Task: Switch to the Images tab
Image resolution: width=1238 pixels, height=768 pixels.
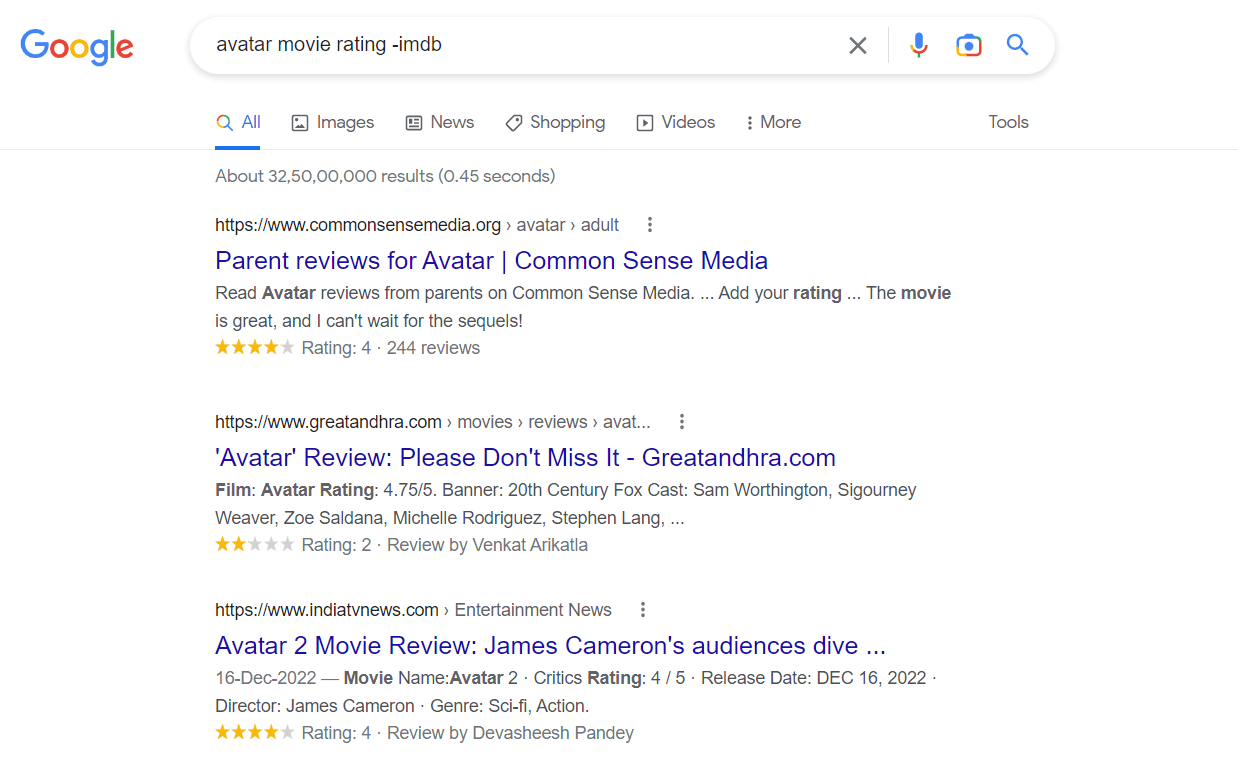Action: 333,122
